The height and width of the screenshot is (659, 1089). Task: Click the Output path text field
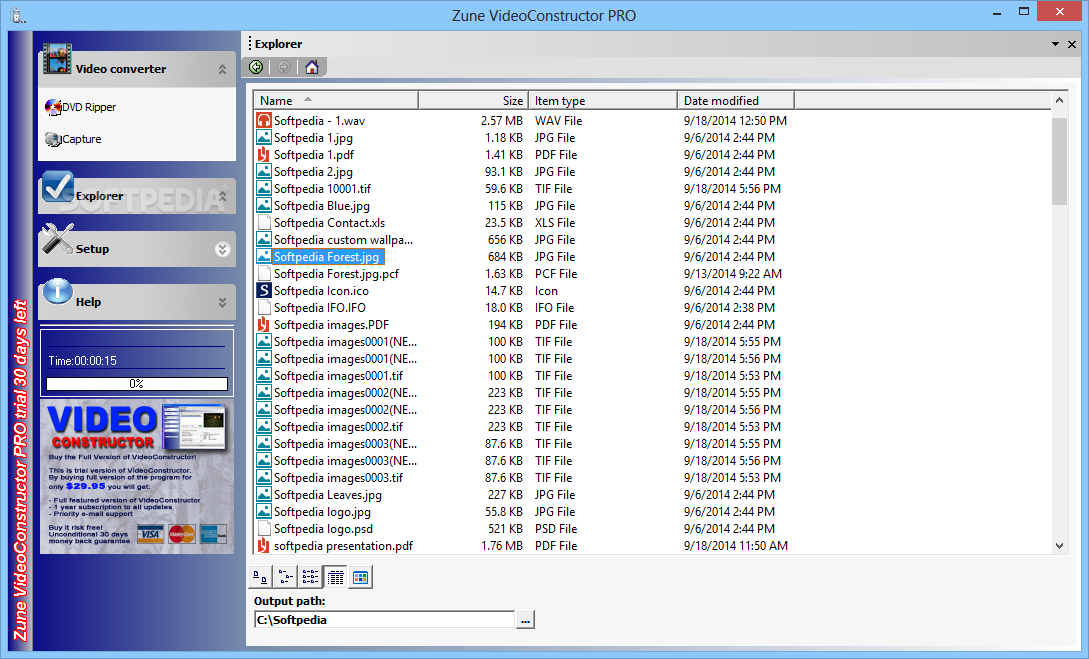pos(384,619)
